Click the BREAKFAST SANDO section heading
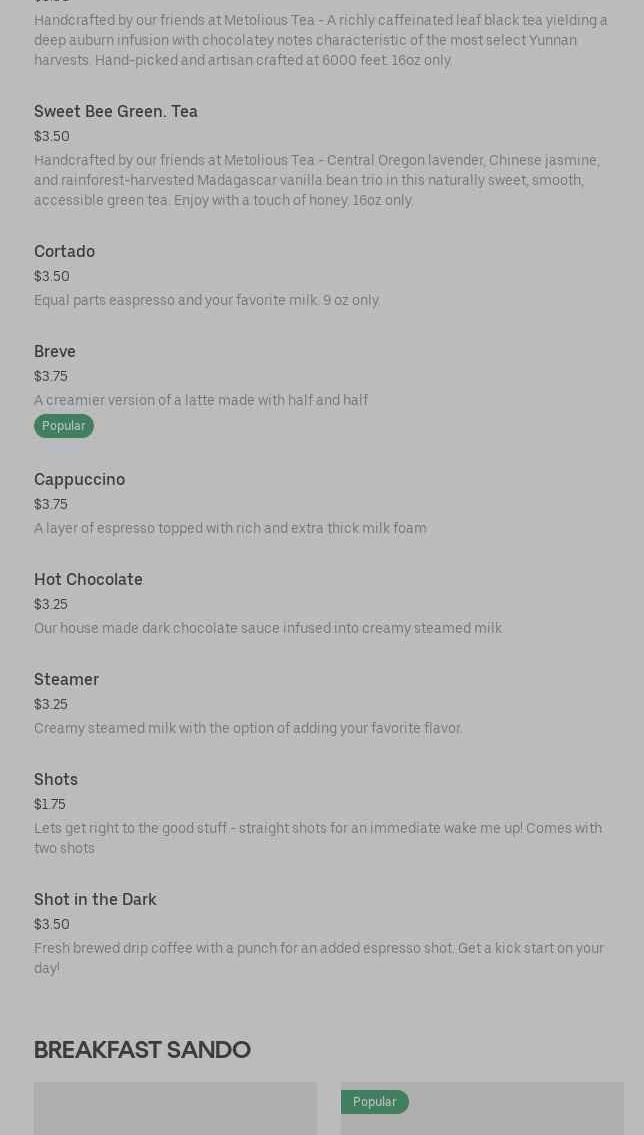This screenshot has width=644, height=1135. click(142, 1049)
